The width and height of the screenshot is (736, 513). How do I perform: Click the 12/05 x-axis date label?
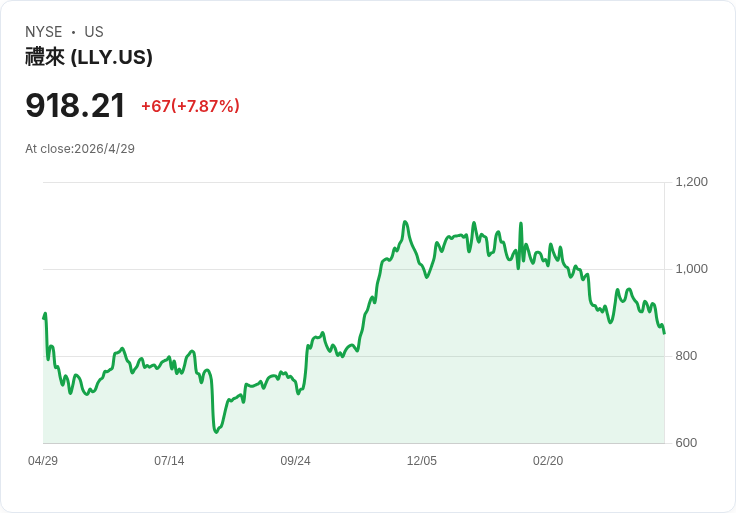[x=422, y=461]
